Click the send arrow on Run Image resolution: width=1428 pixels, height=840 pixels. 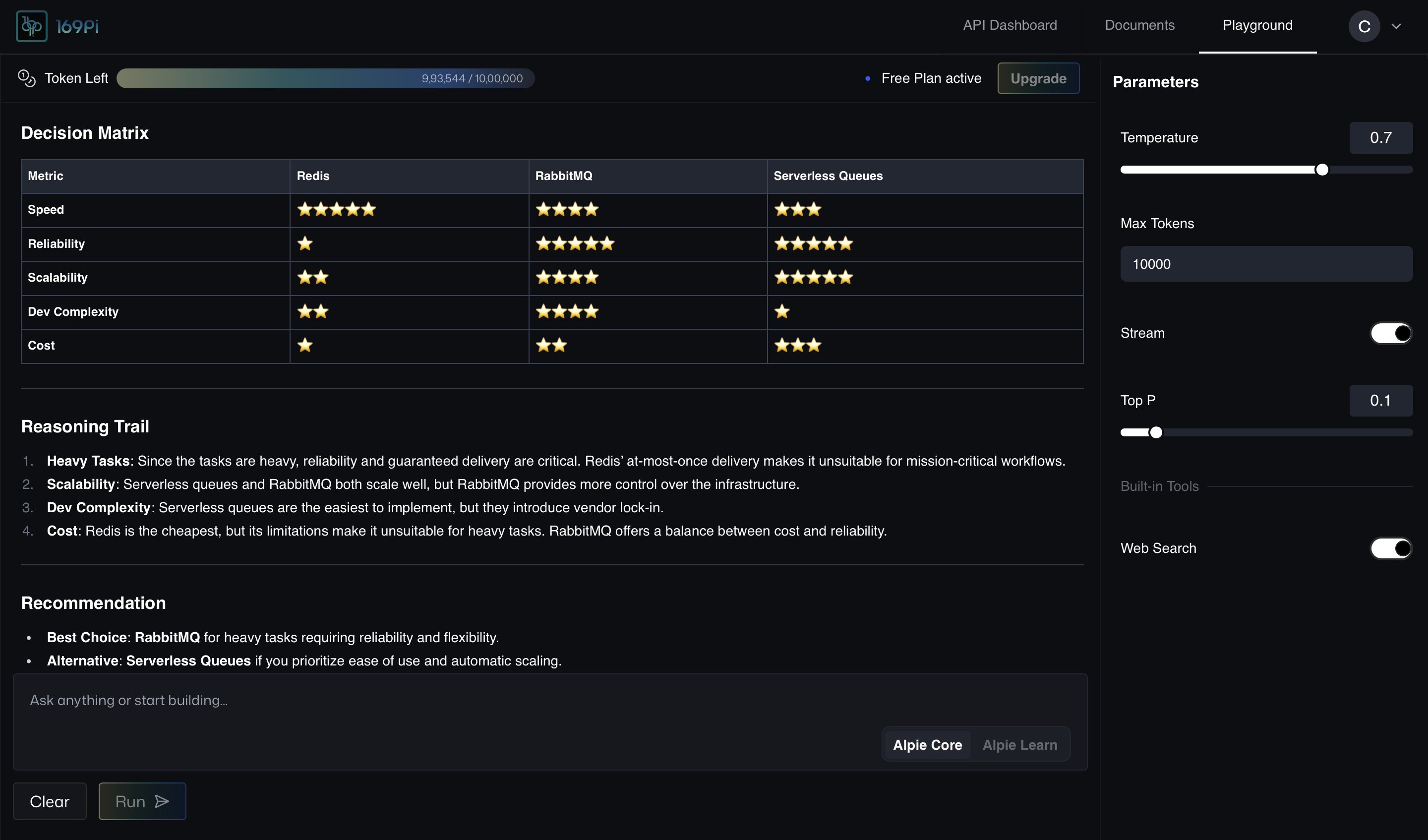click(x=162, y=801)
